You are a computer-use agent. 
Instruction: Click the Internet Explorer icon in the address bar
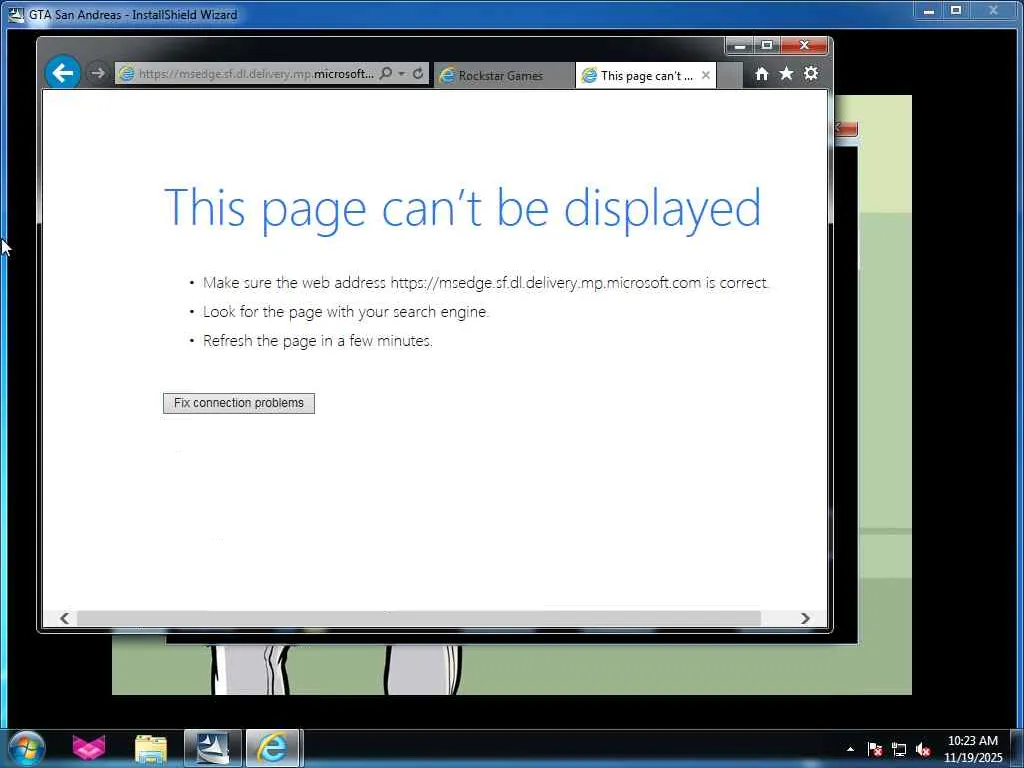click(127, 74)
